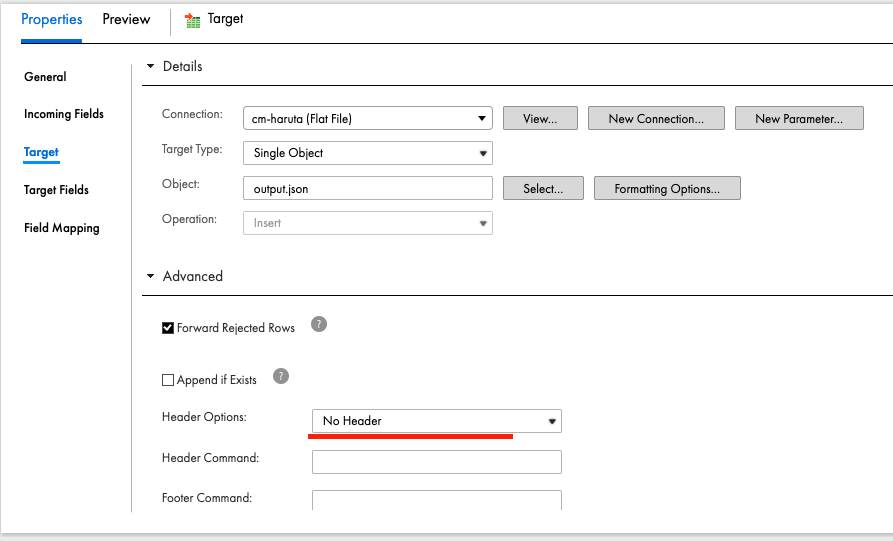
Task: Switch to the Preview tab
Action: pos(126,19)
